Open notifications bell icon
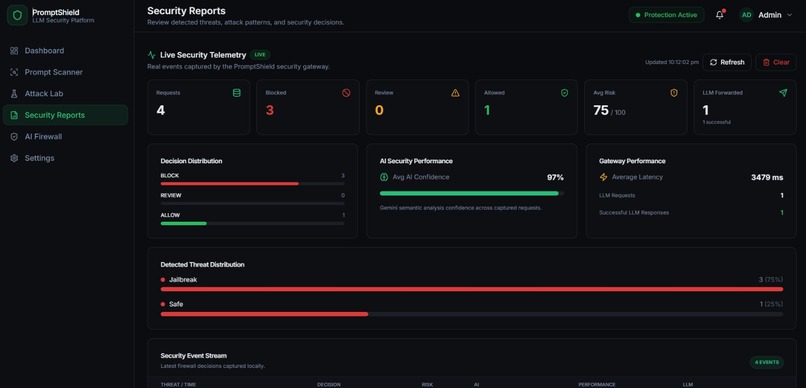Viewport: 806px width, 388px height. (x=720, y=15)
